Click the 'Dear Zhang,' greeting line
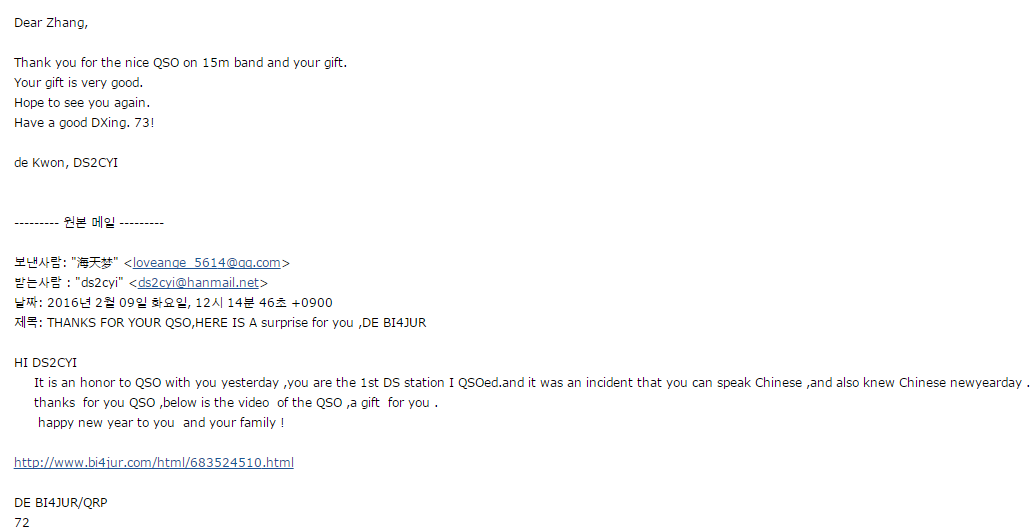This screenshot has height=531, width=1036. pos(51,23)
